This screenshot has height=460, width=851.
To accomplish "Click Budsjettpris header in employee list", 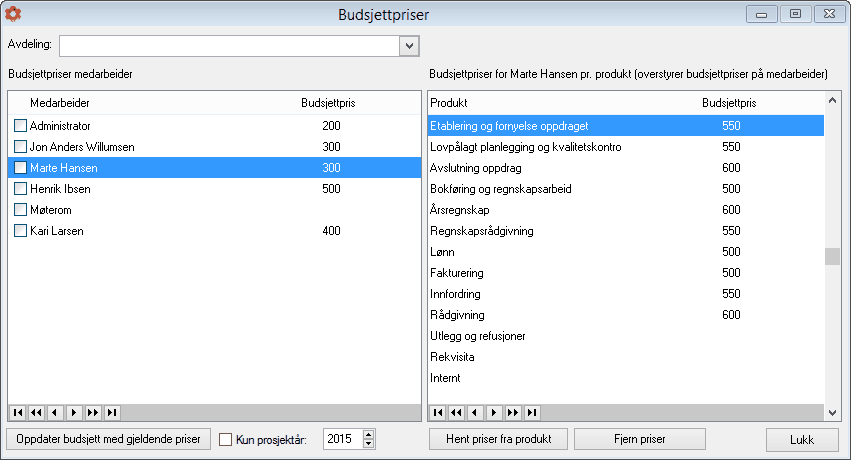I will tap(328, 103).
